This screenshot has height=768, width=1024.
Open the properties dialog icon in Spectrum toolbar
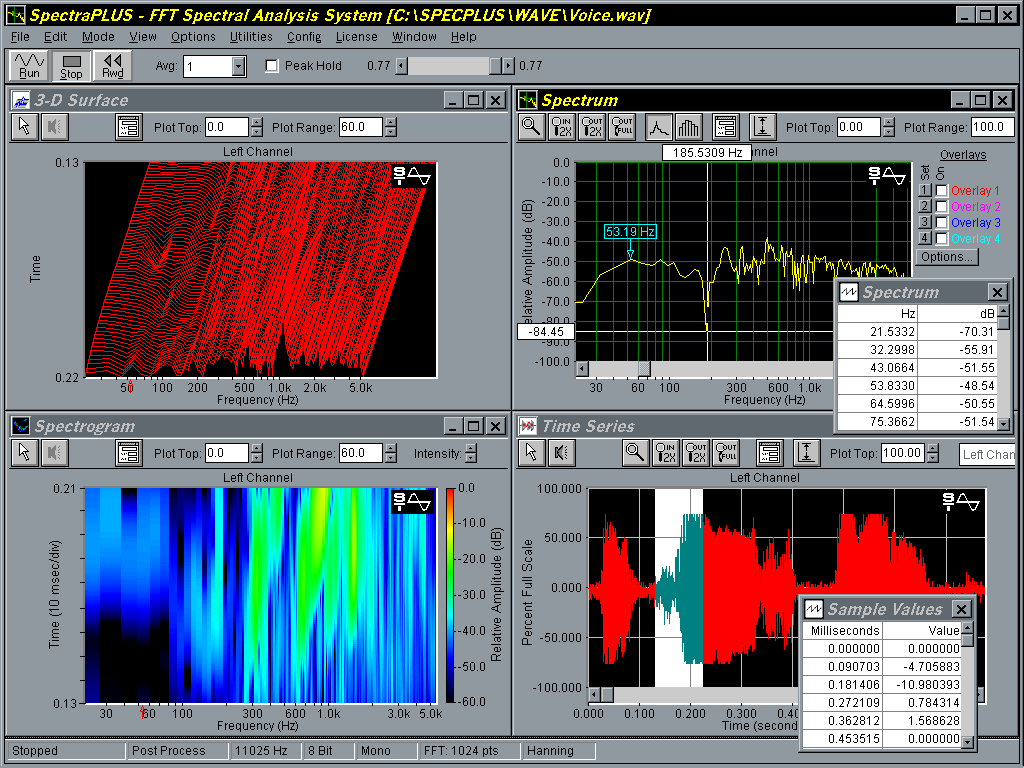click(726, 127)
